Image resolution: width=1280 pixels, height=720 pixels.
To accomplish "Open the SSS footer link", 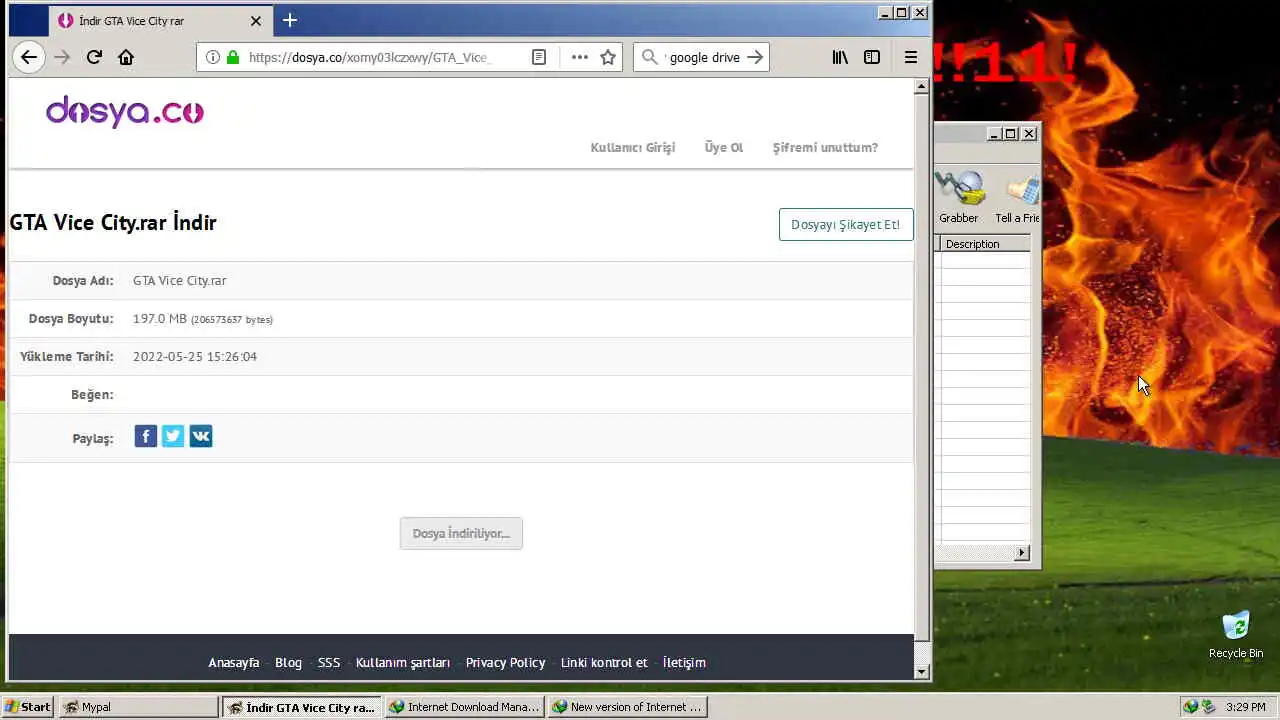I will click(x=329, y=662).
